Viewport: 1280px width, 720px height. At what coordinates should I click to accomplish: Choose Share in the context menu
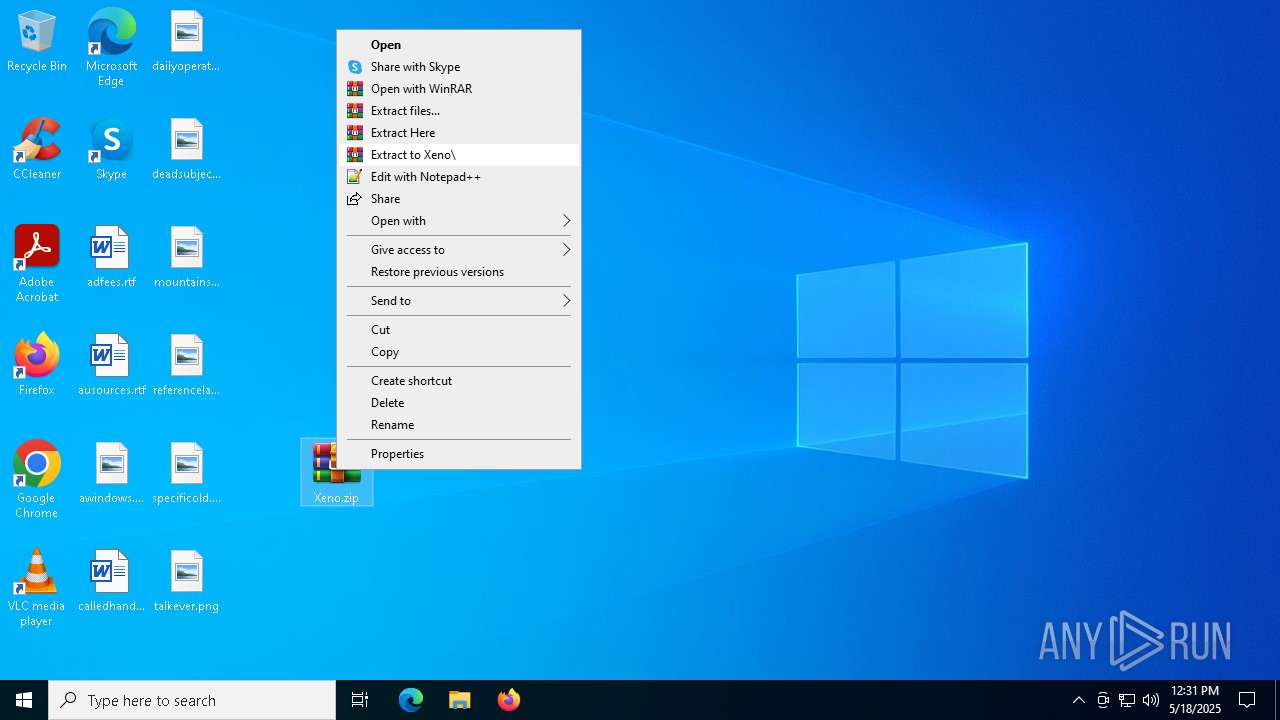(x=459, y=199)
